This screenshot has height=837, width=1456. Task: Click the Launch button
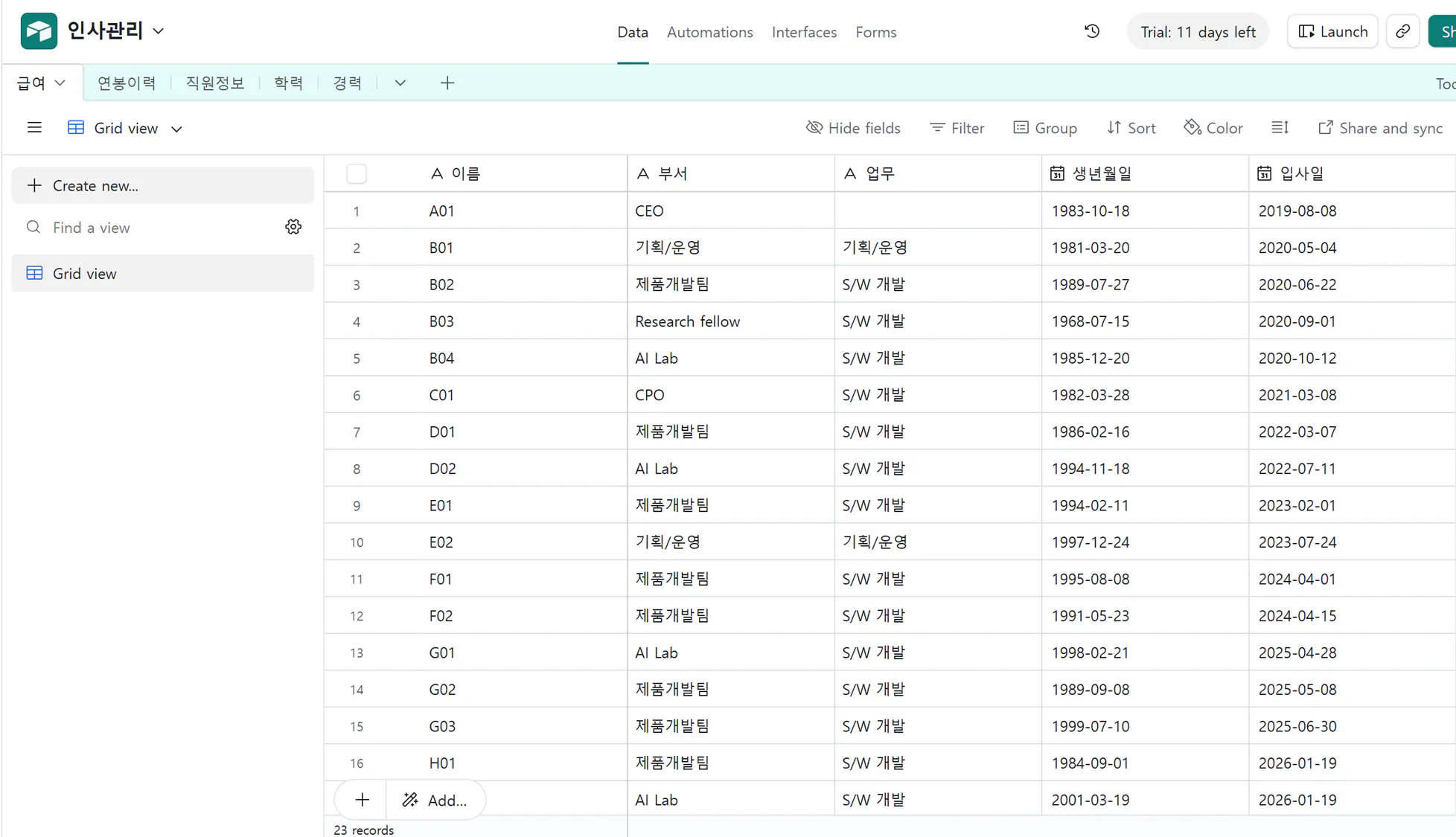pyautogui.click(x=1332, y=31)
